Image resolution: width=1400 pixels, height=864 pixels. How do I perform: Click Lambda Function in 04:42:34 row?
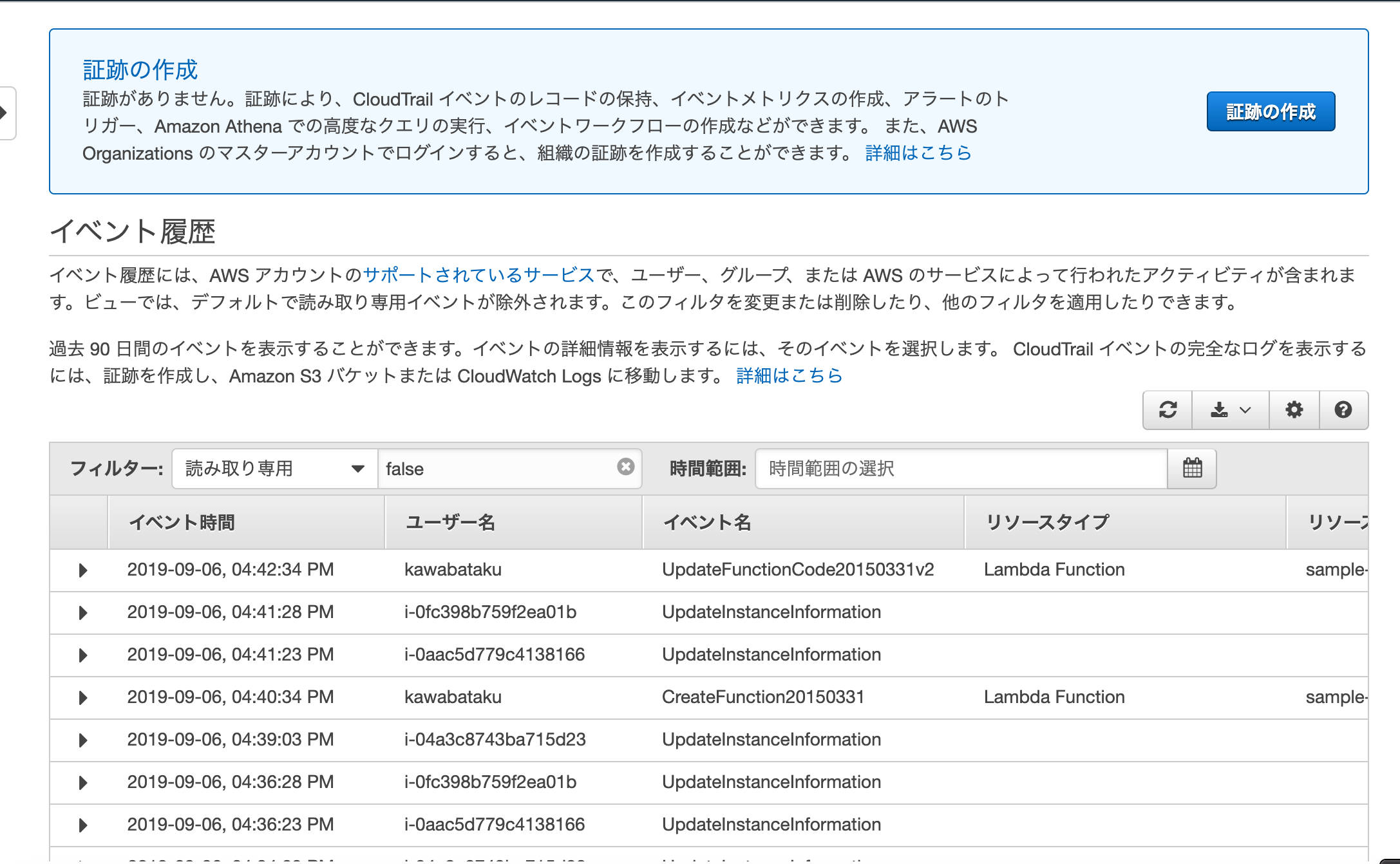pyautogui.click(x=1054, y=569)
